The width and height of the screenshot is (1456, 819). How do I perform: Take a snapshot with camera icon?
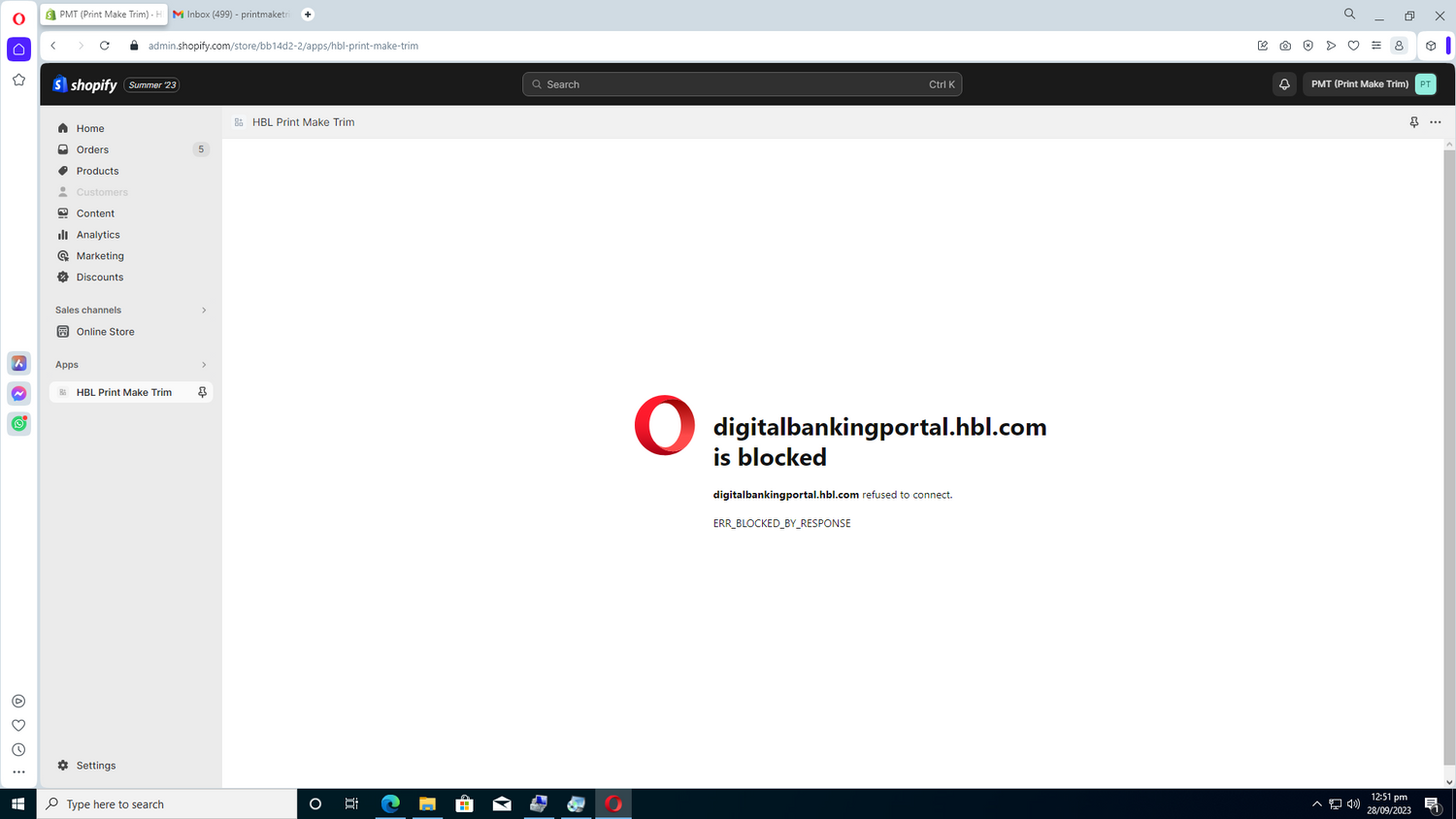click(1285, 46)
